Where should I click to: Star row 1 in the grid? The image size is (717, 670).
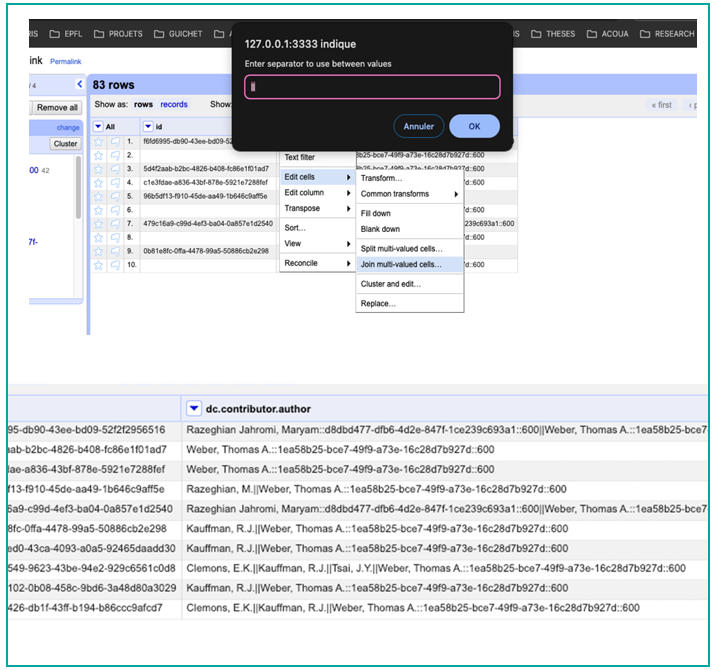(99, 142)
